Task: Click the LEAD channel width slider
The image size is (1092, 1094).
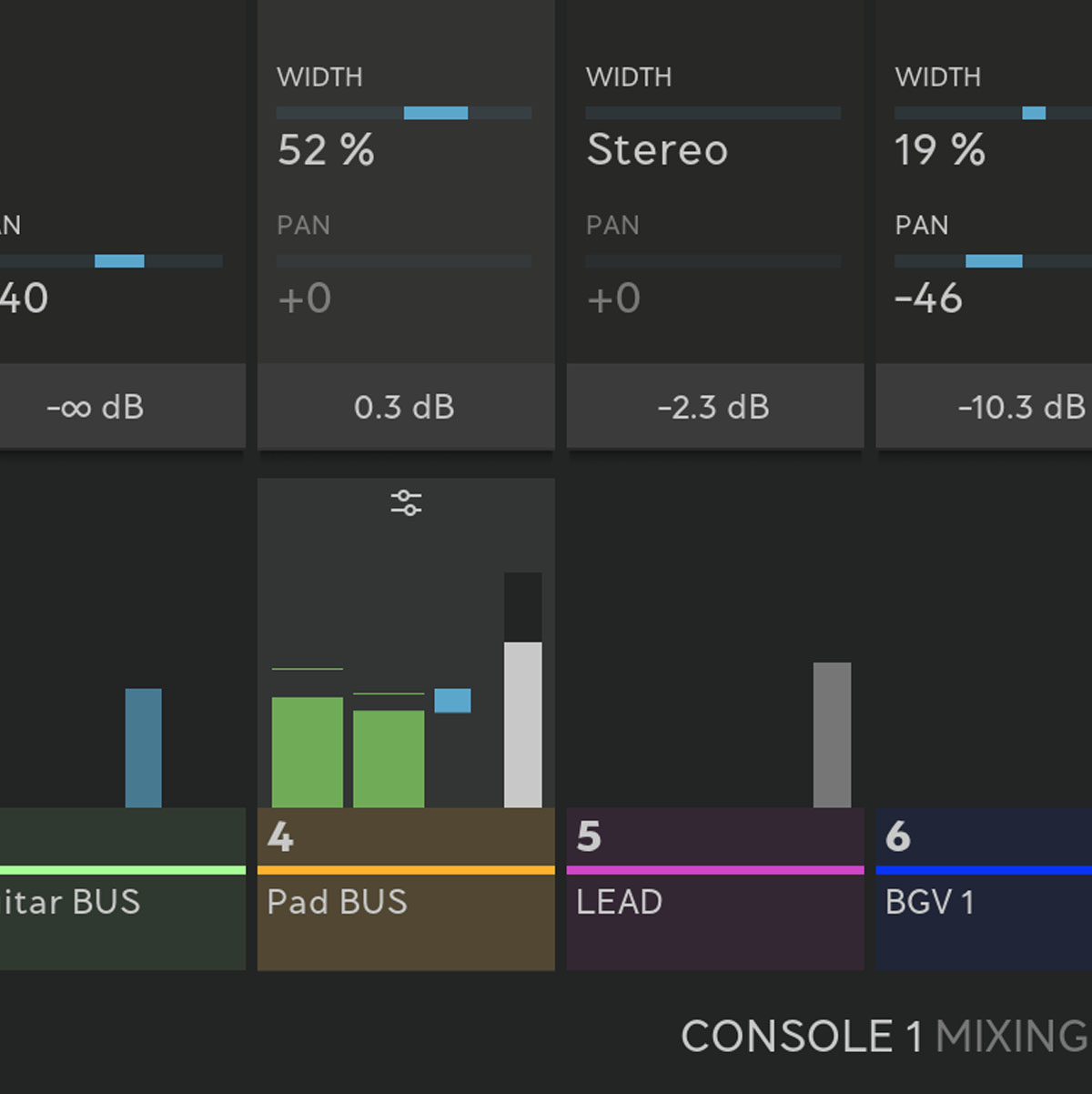Action: [713, 113]
